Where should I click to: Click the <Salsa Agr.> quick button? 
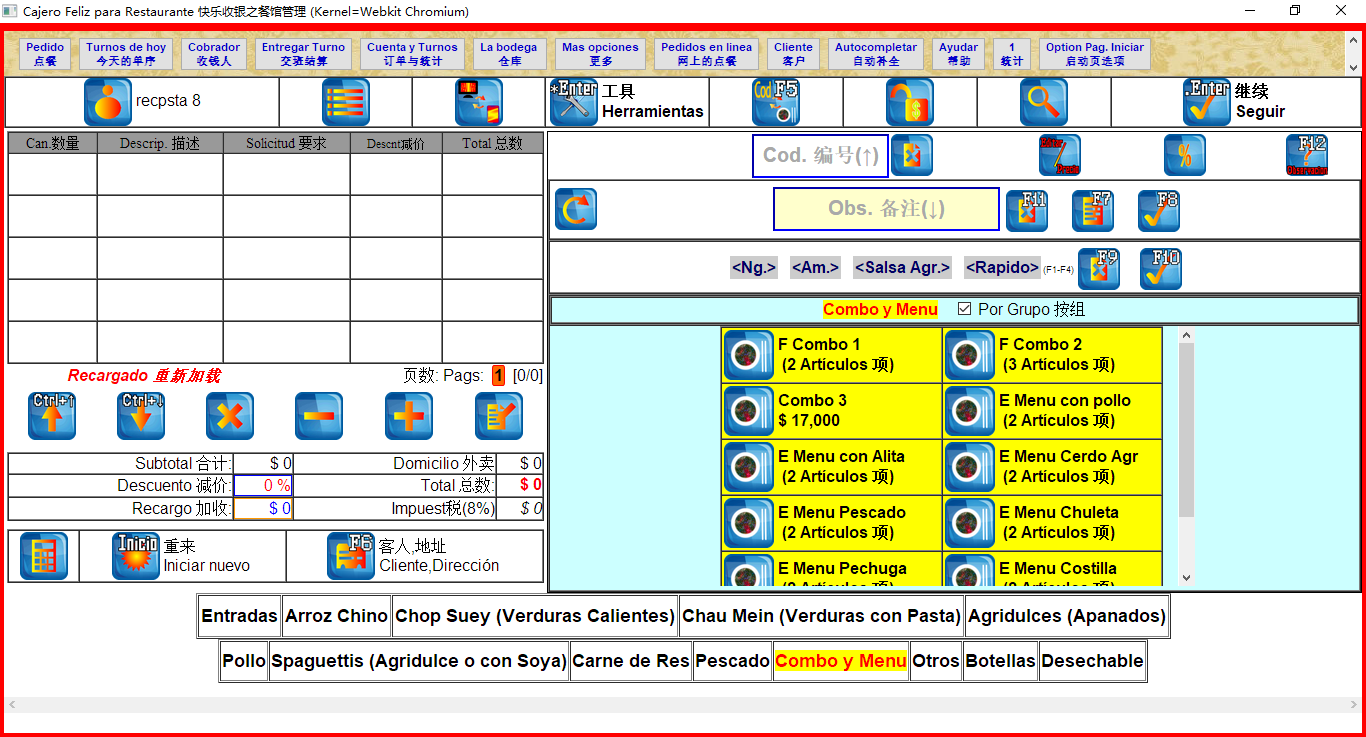coord(902,268)
